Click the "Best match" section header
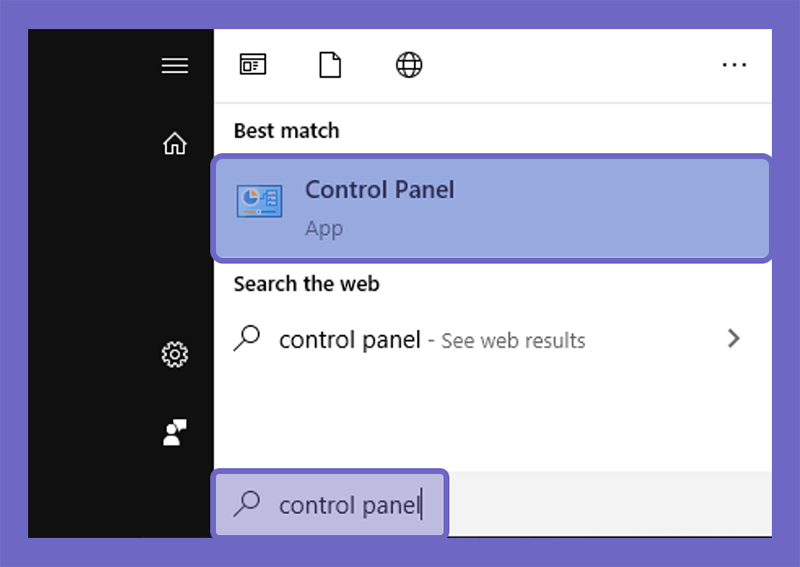The image size is (800, 567). click(286, 131)
